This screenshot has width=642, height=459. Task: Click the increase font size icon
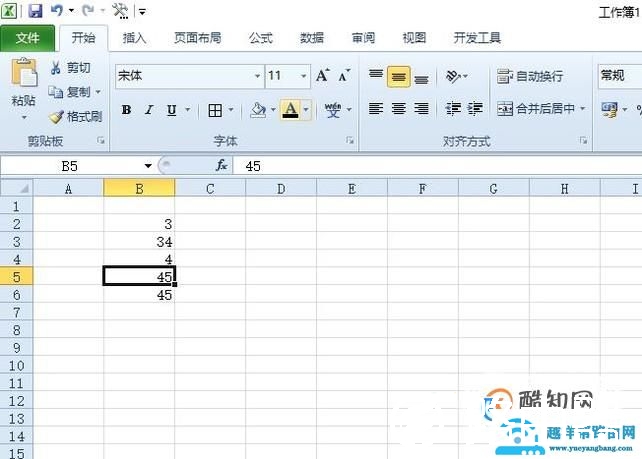322,75
